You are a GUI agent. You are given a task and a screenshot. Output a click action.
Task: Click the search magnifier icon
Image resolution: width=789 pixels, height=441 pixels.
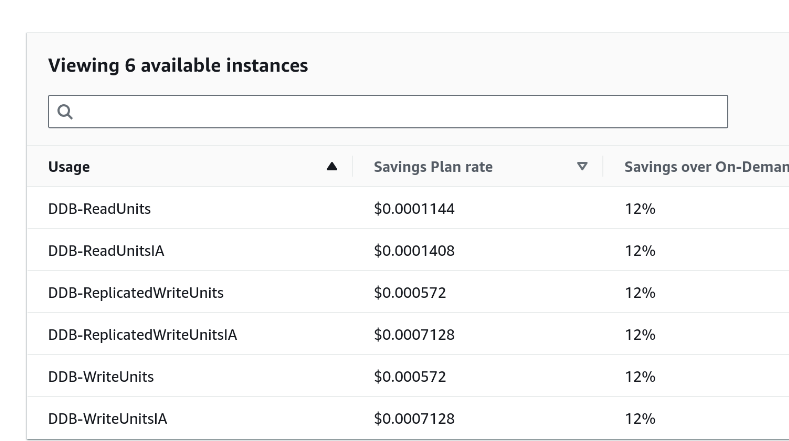click(x=65, y=112)
